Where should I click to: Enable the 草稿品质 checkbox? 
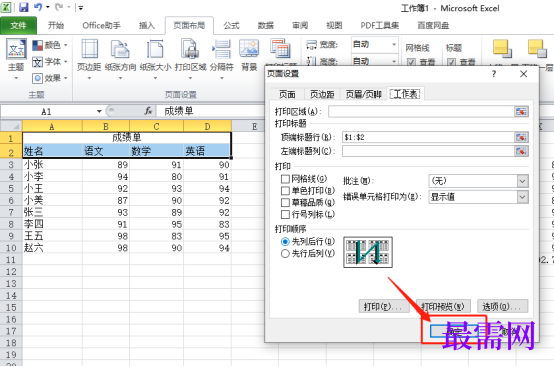tap(285, 202)
